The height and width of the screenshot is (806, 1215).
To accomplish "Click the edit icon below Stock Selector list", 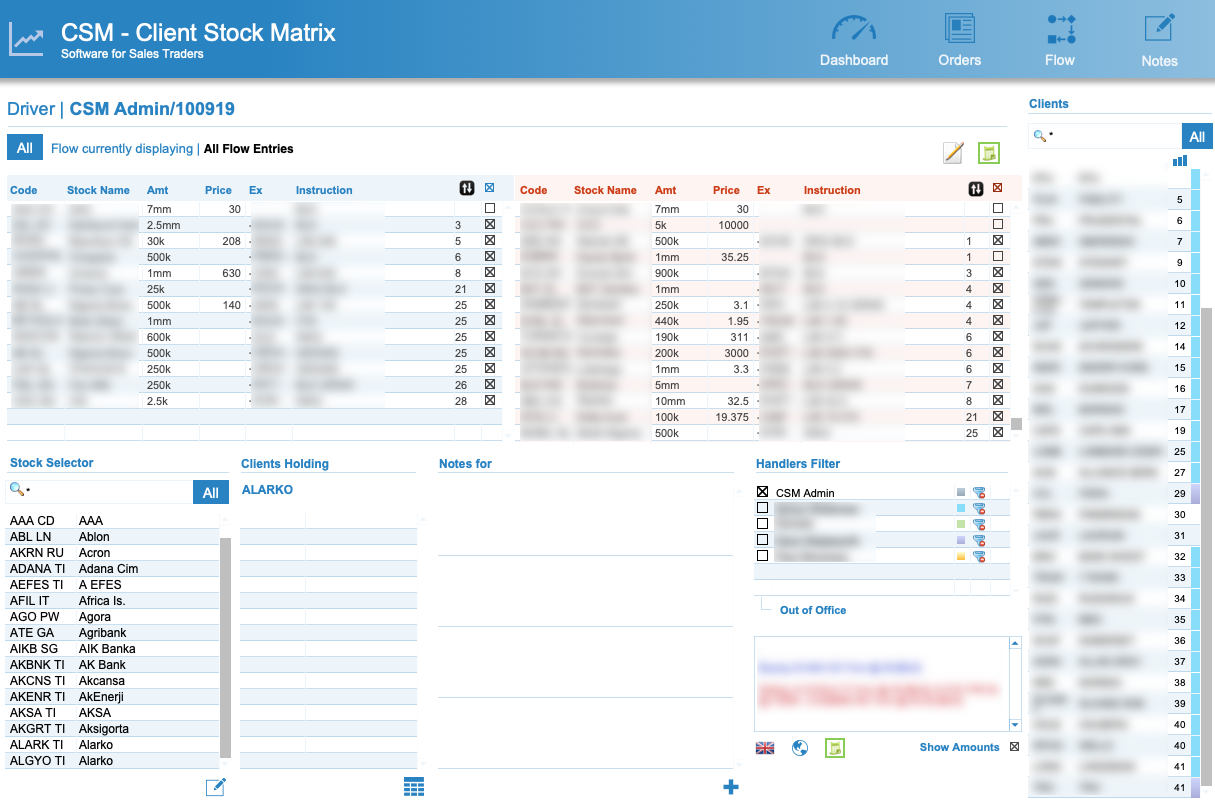I will pos(215,787).
